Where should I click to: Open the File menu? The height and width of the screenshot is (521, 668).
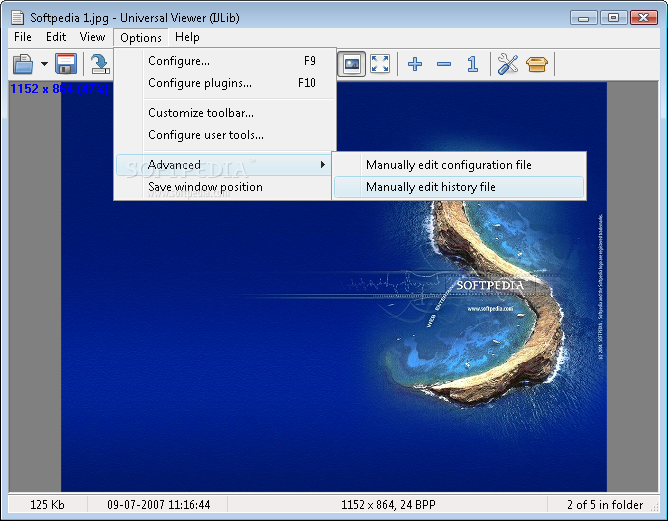[23, 37]
